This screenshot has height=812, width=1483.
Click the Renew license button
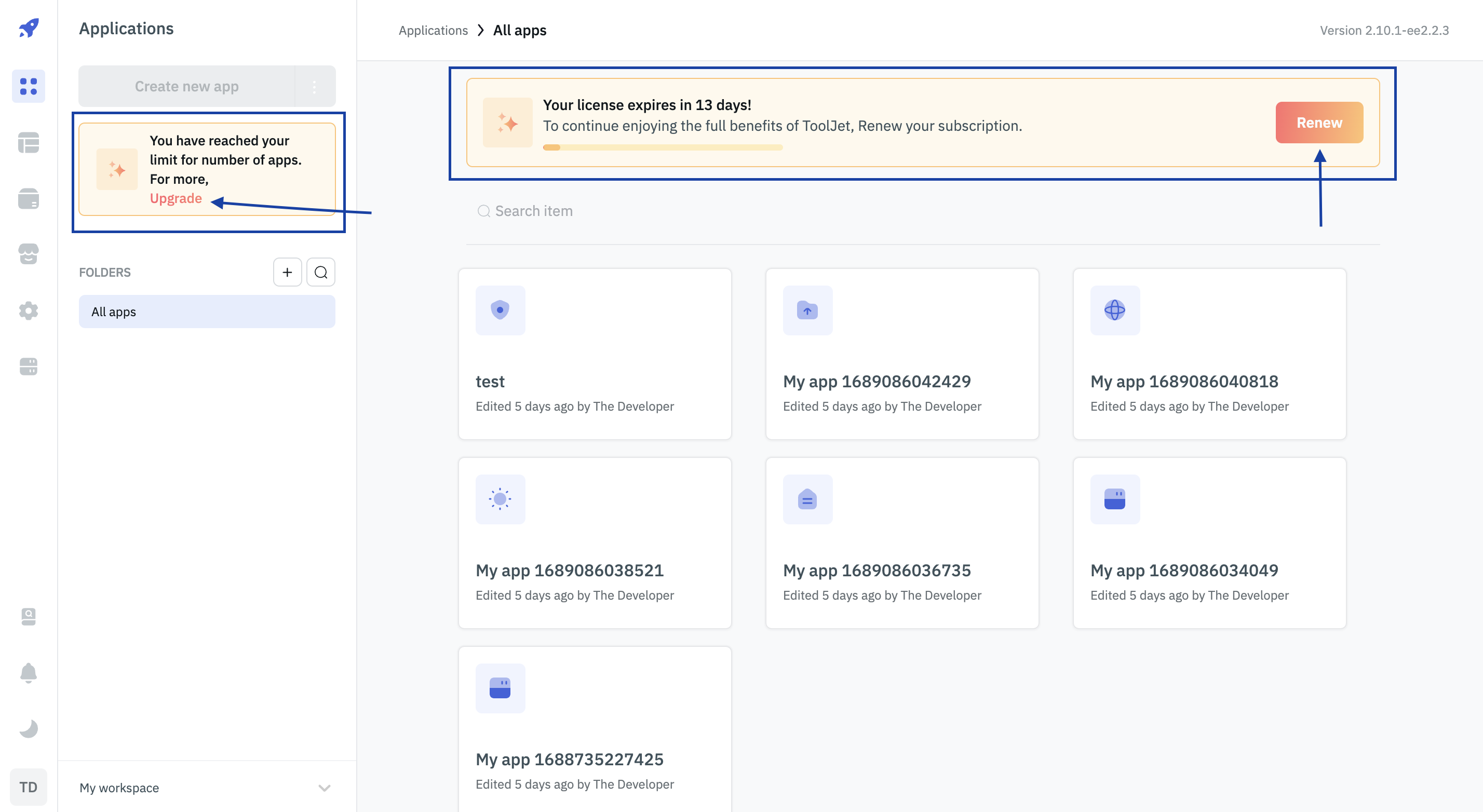point(1318,123)
